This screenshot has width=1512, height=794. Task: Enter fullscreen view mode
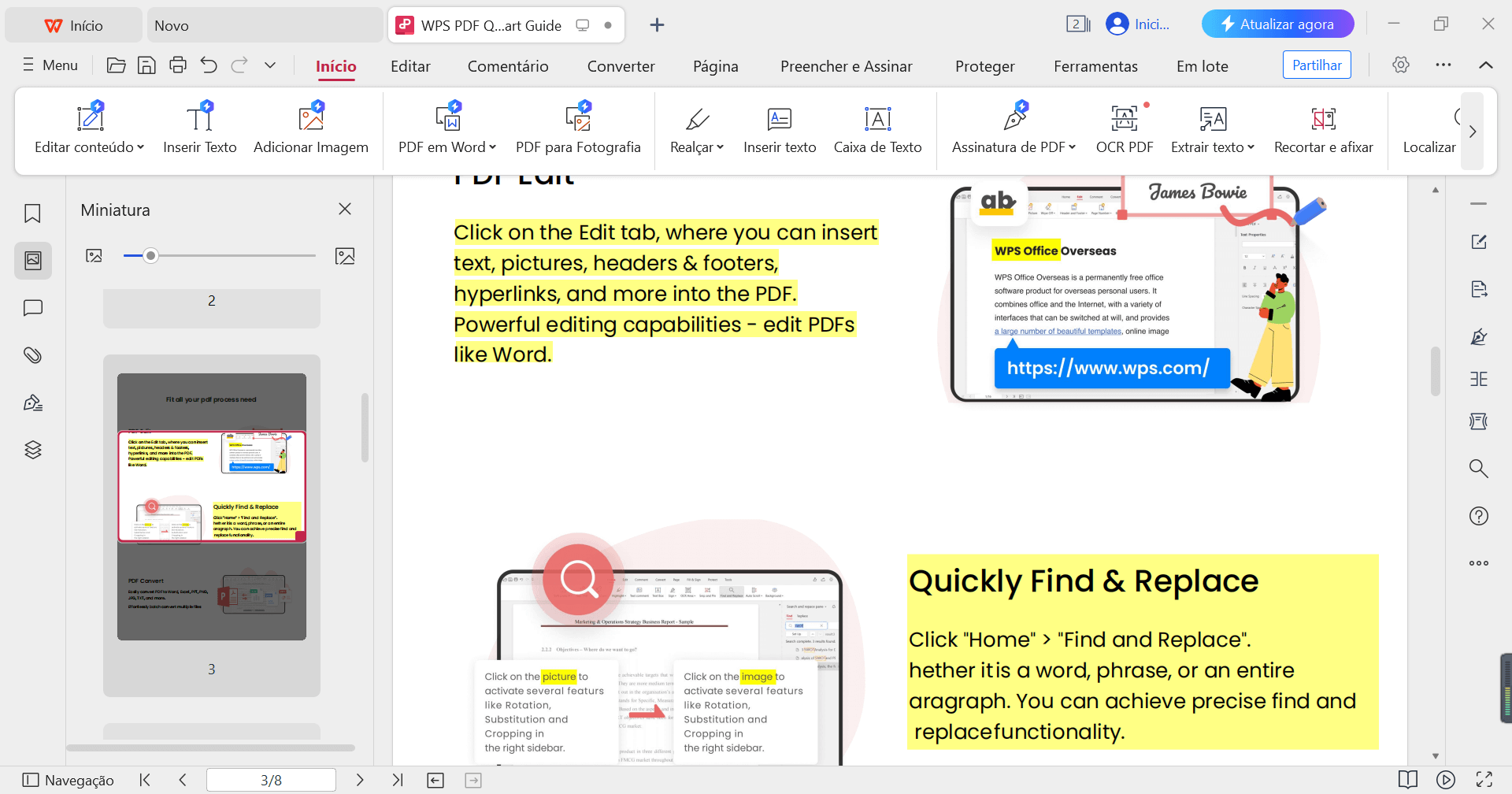pos(1484,780)
